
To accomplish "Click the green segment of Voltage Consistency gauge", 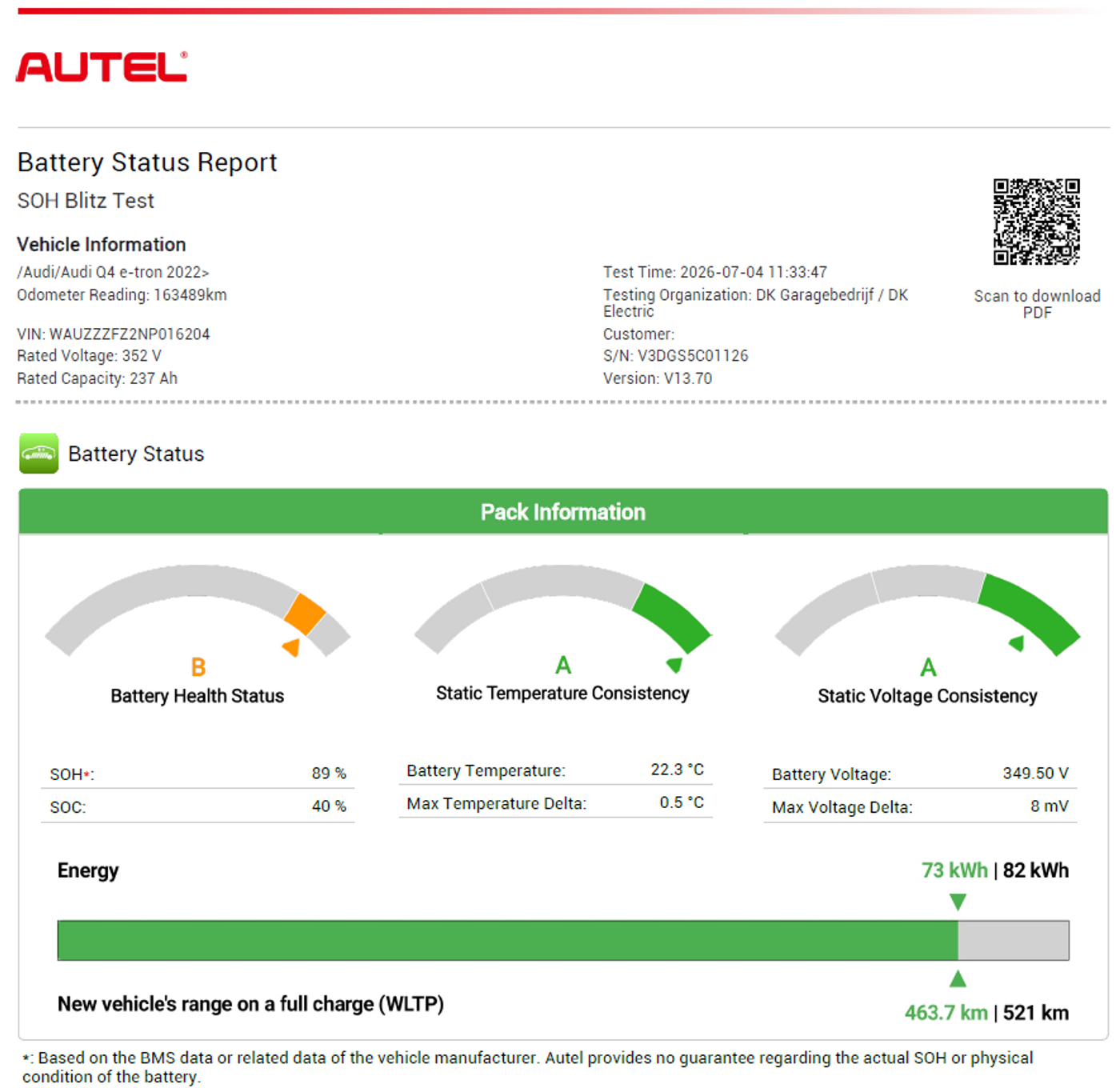I will point(1029,613).
